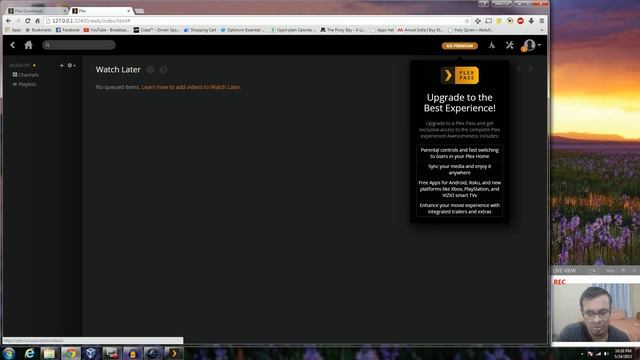The height and width of the screenshot is (360, 640).
Task: Open The Pirate Bay bookmark
Action: tap(342, 30)
